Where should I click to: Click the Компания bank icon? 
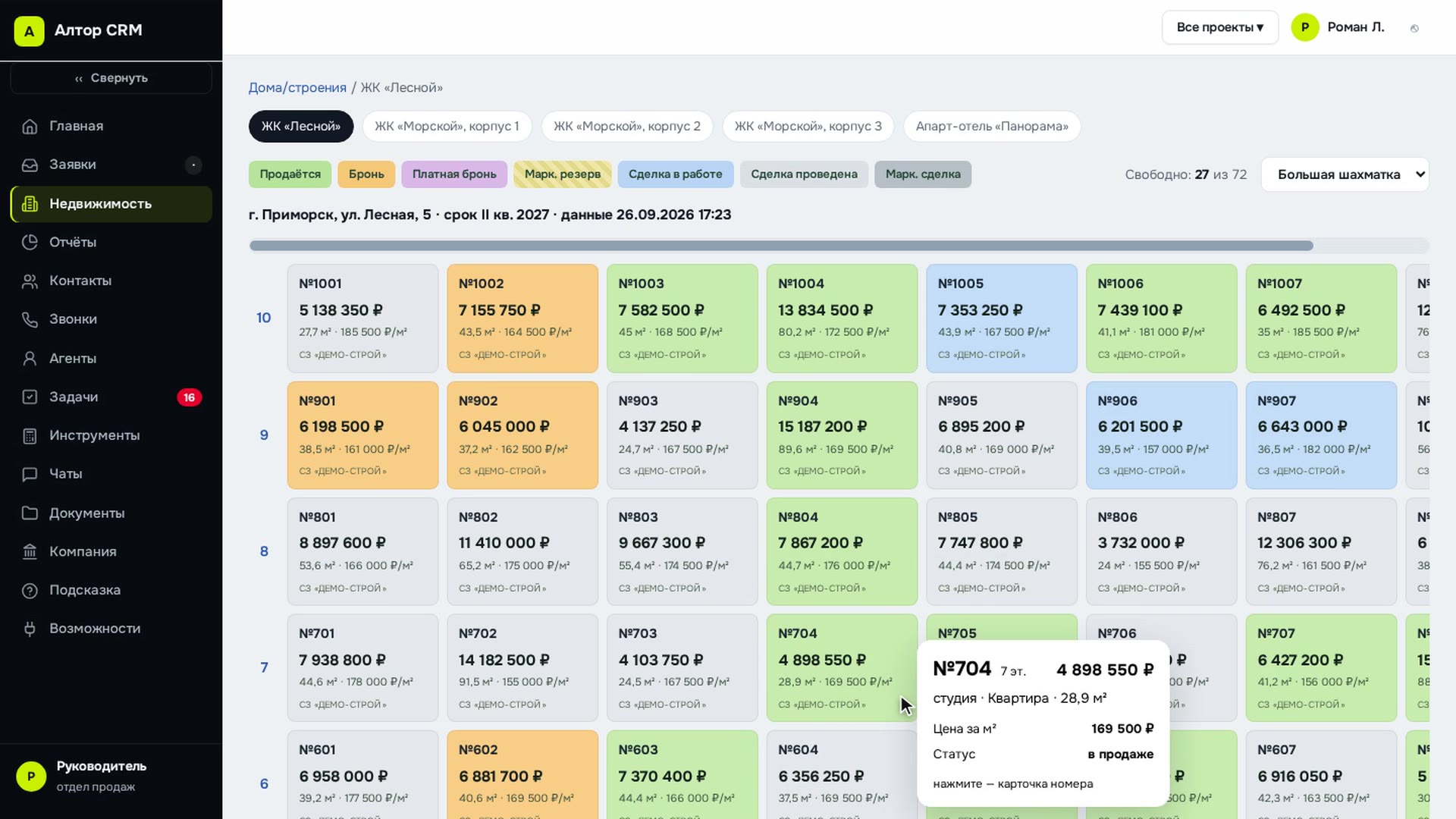click(30, 552)
